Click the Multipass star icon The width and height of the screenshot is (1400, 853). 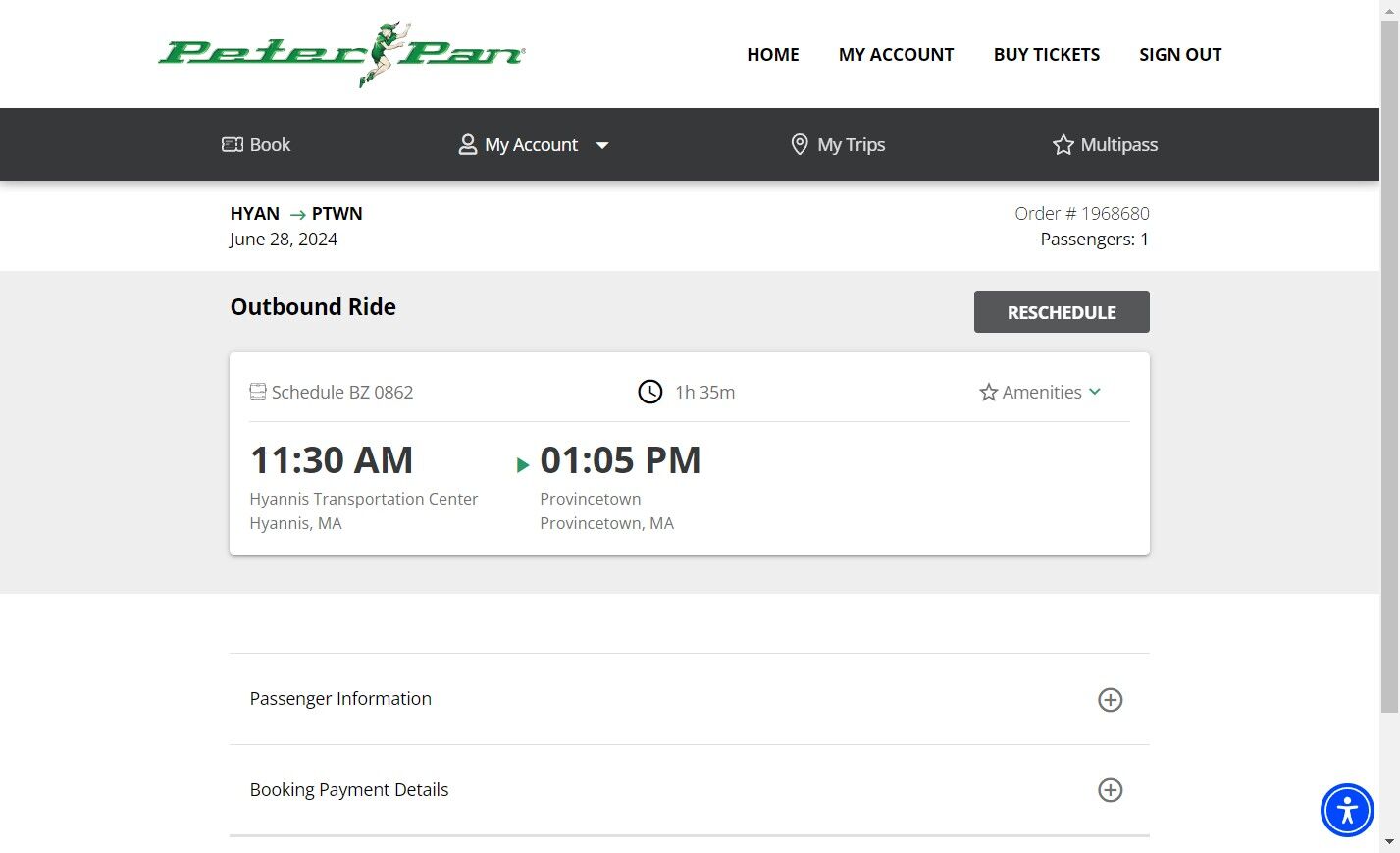point(1063,145)
